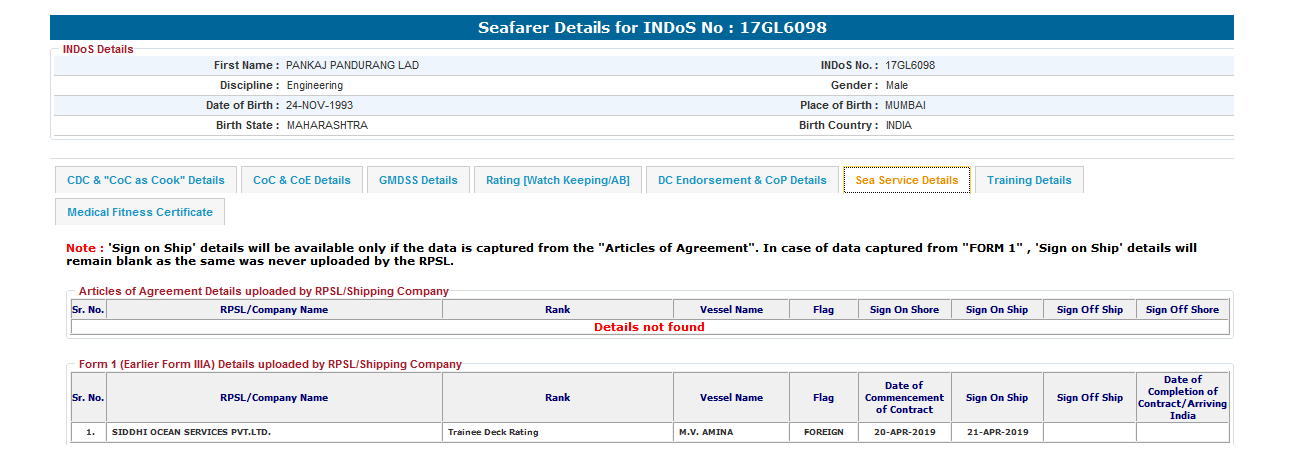
Task: Open DC Endorsement & CoP Details tab
Action: point(742,180)
